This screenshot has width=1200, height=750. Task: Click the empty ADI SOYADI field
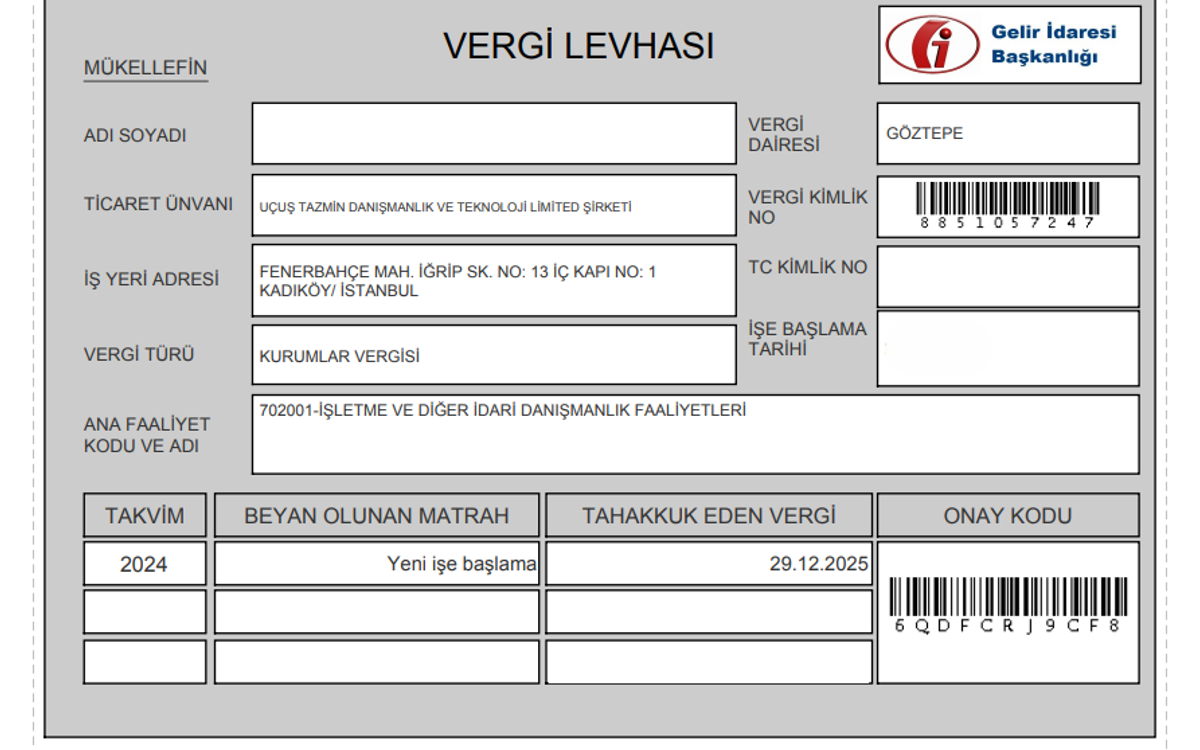pos(494,133)
